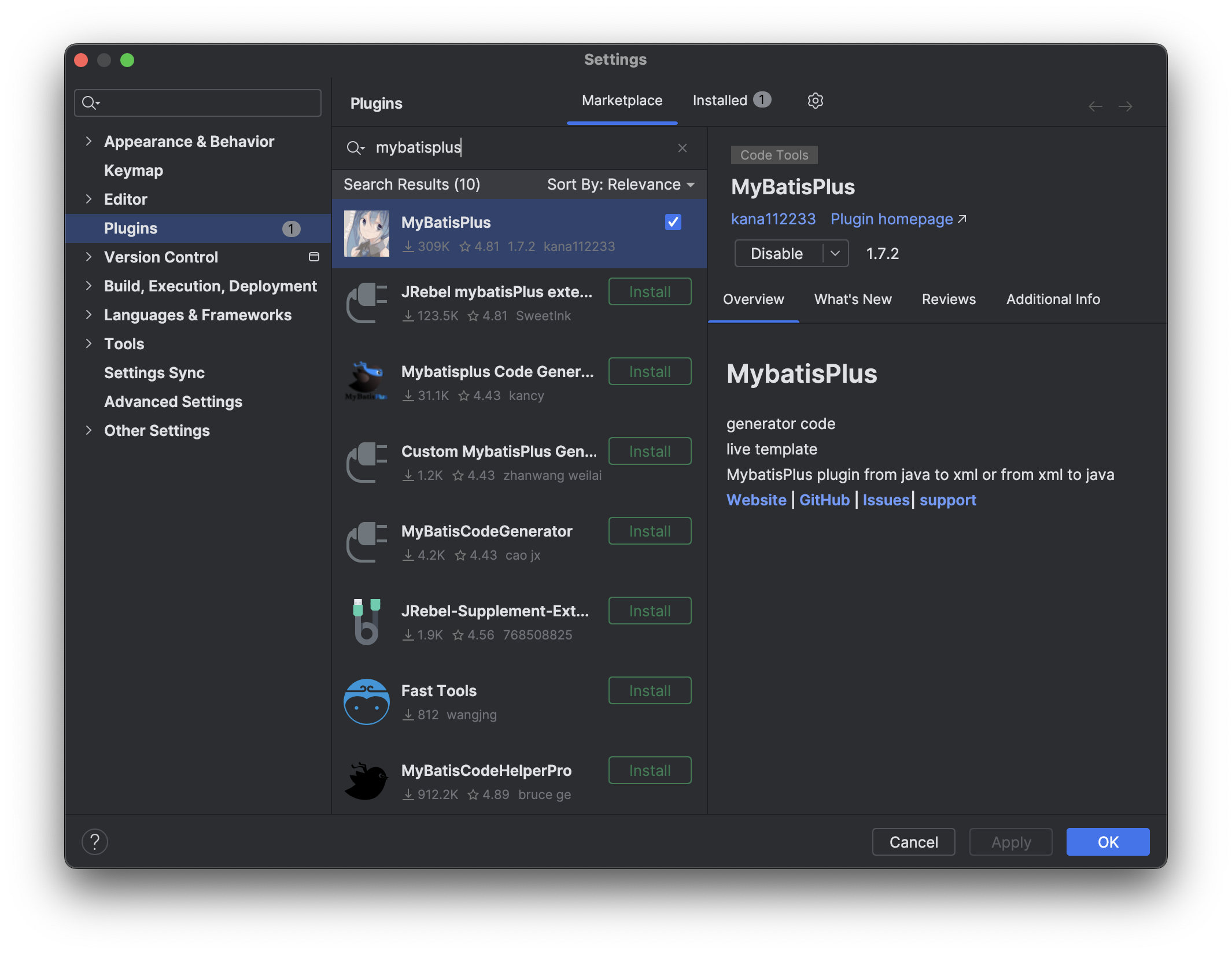Image resolution: width=1232 pixels, height=954 pixels.
Task: Open the help question mark button
Action: [x=95, y=842]
